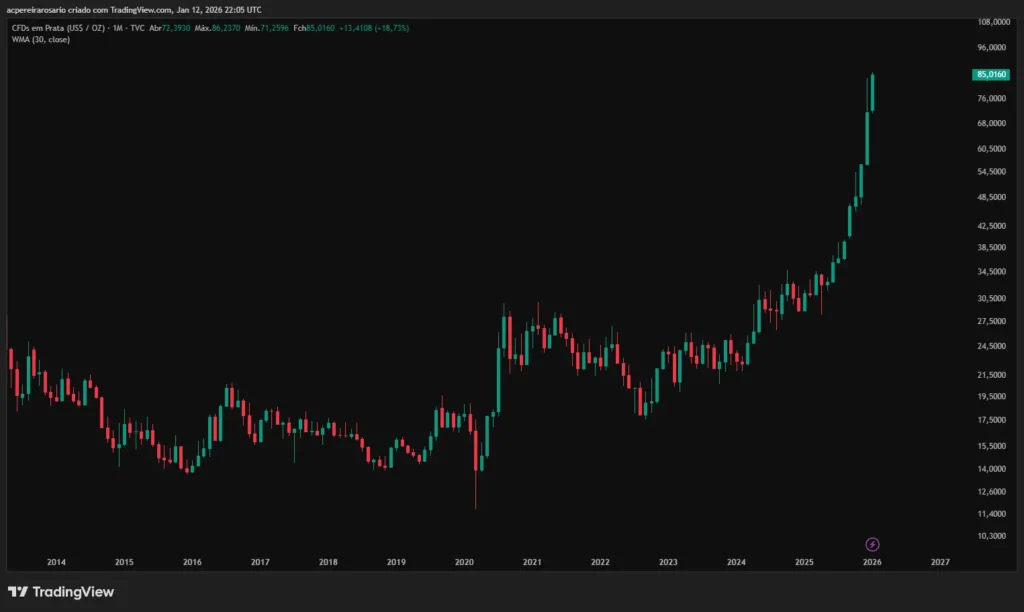Click the TradingView logo at bottom left
The height and width of the screenshot is (612, 1024).
(x=61, y=592)
